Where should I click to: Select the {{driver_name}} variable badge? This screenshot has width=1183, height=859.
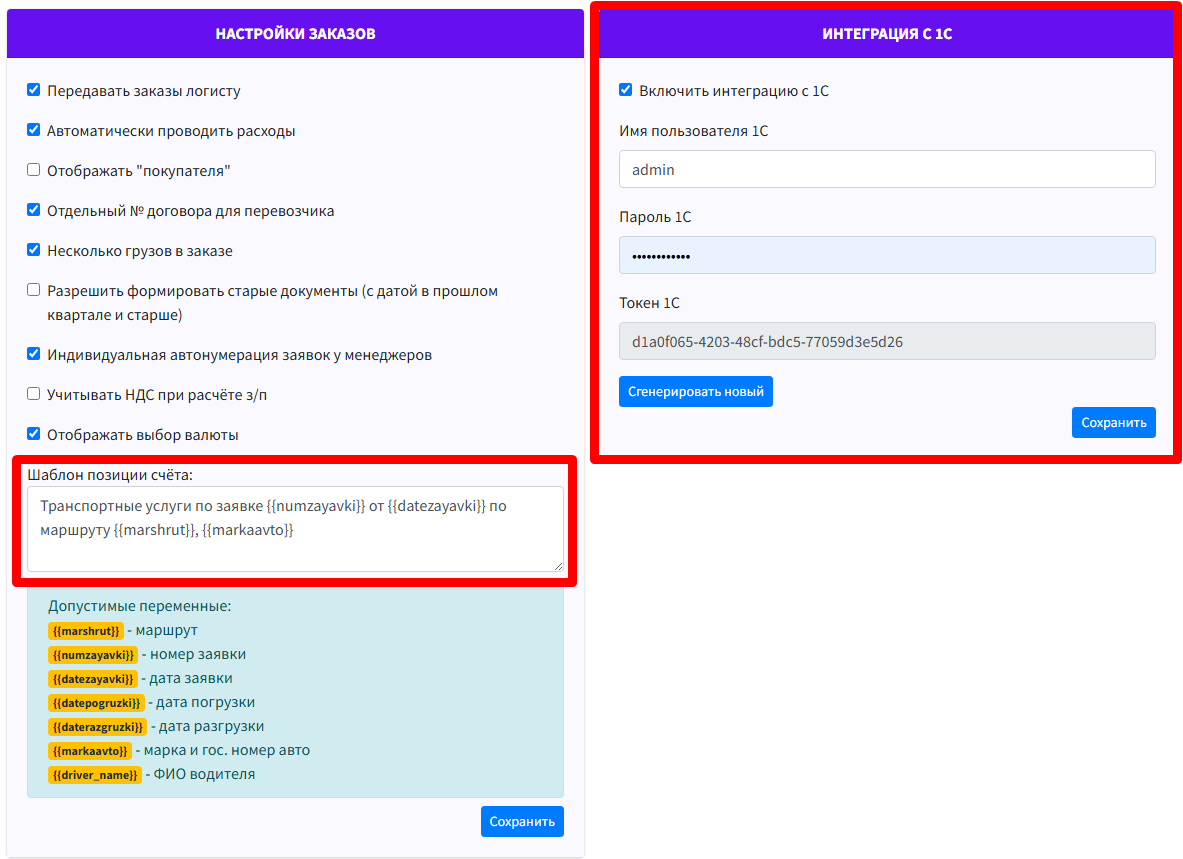(95, 775)
